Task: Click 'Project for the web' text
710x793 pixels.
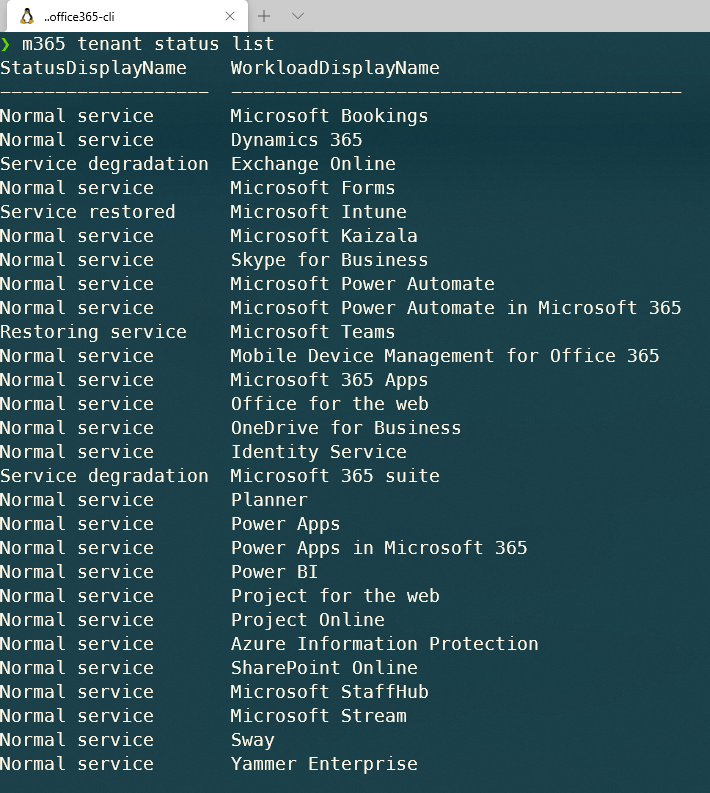Action: 335,596
